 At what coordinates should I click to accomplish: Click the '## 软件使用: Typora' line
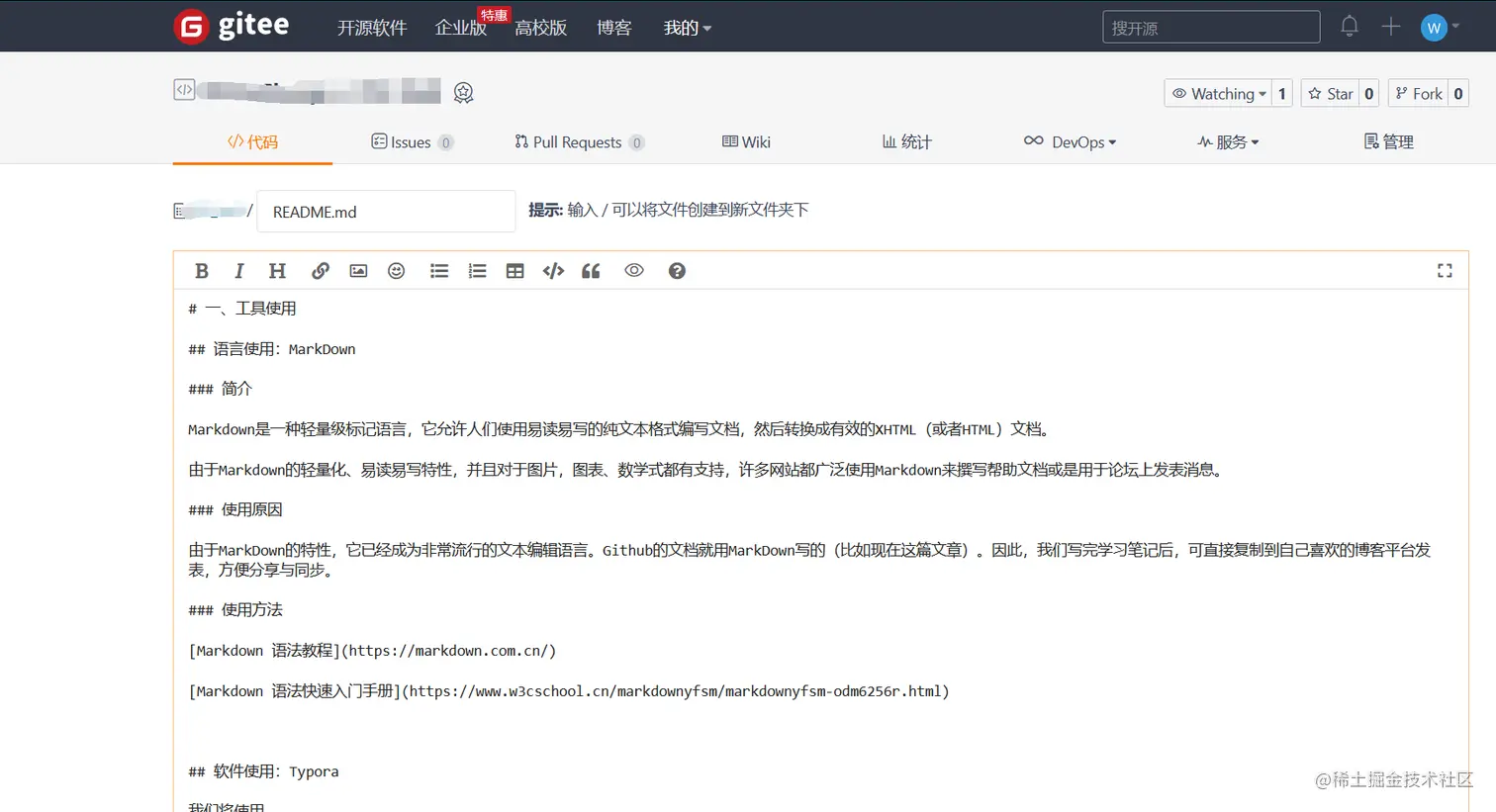[263, 771]
